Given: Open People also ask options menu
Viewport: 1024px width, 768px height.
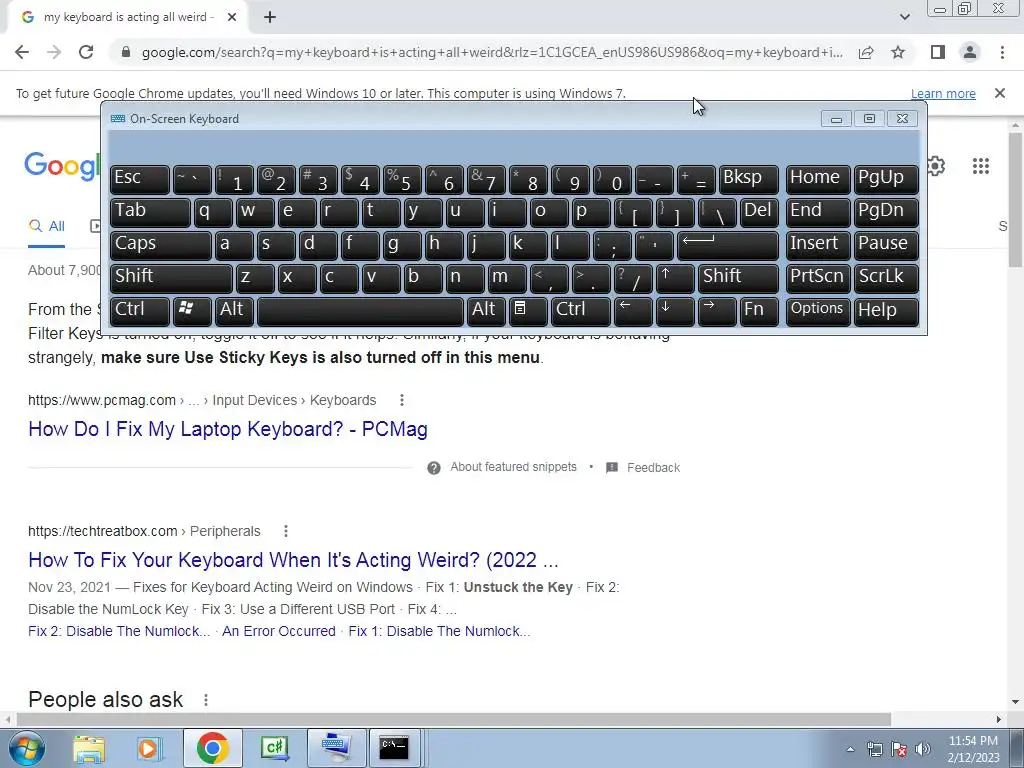Looking at the screenshot, I should (x=206, y=699).
